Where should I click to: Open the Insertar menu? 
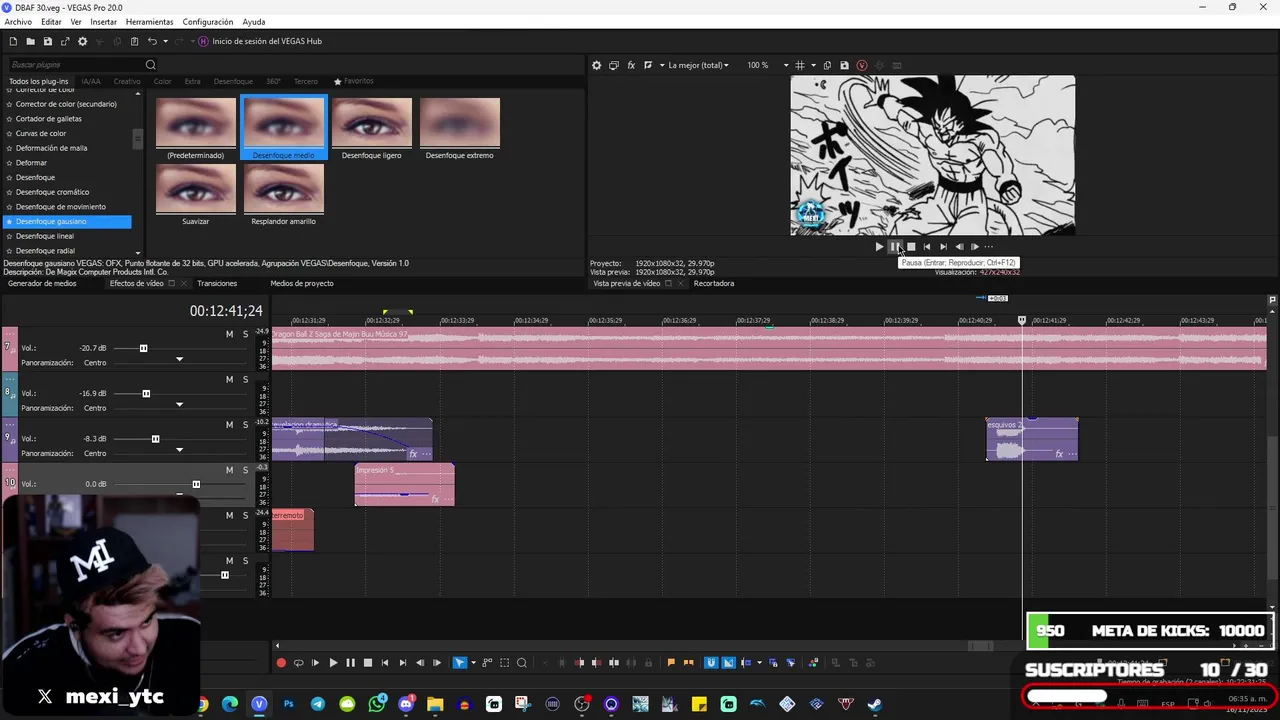point(103,21)
